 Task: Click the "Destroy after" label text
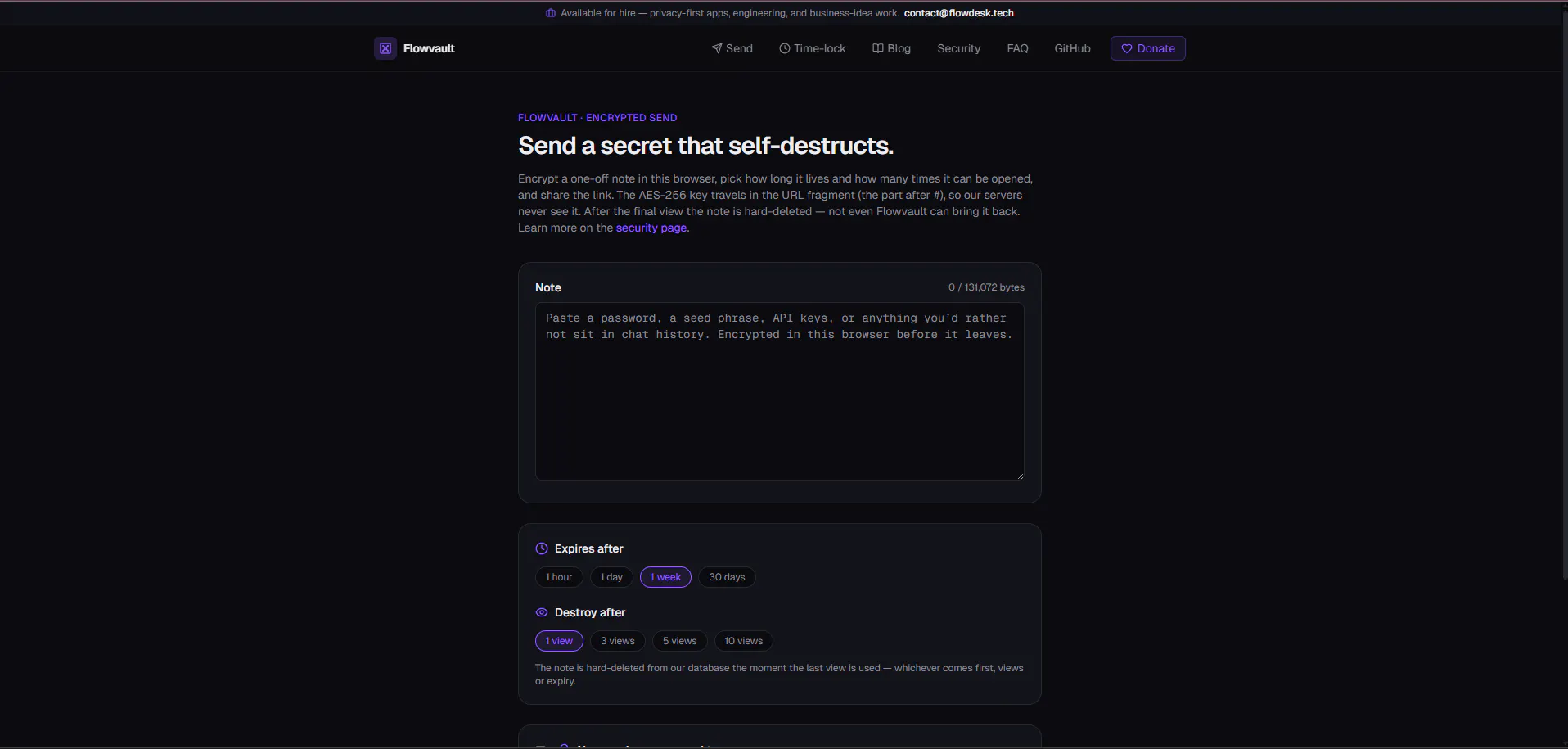[590, 612]
